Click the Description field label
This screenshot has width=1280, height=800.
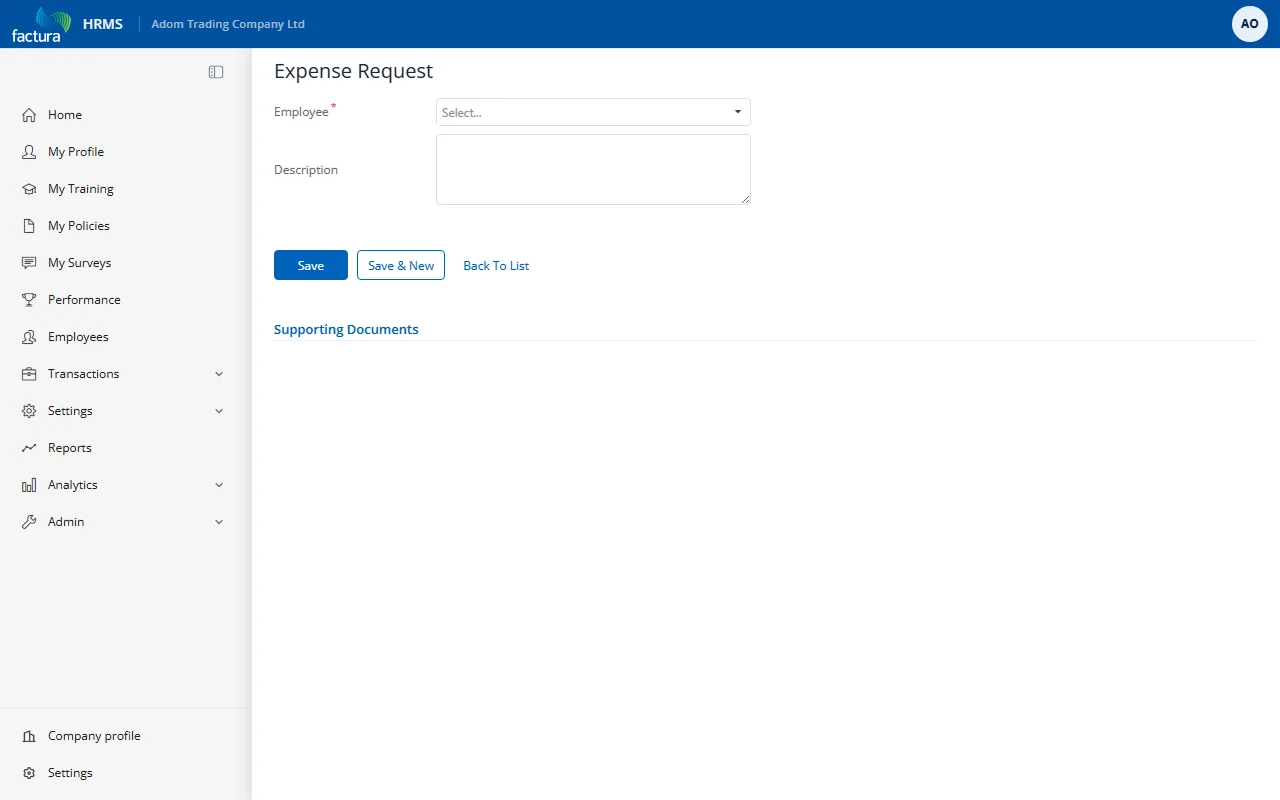[x=306, y=170]
